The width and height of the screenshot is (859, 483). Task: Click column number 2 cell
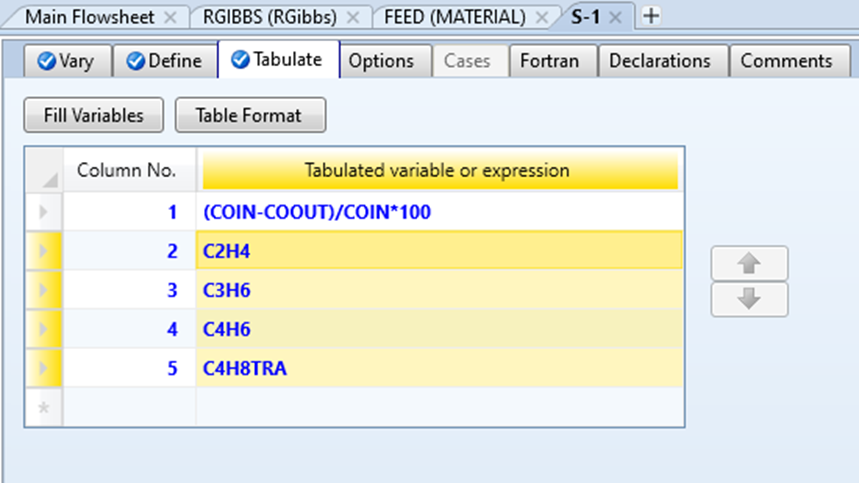[129, 251]
